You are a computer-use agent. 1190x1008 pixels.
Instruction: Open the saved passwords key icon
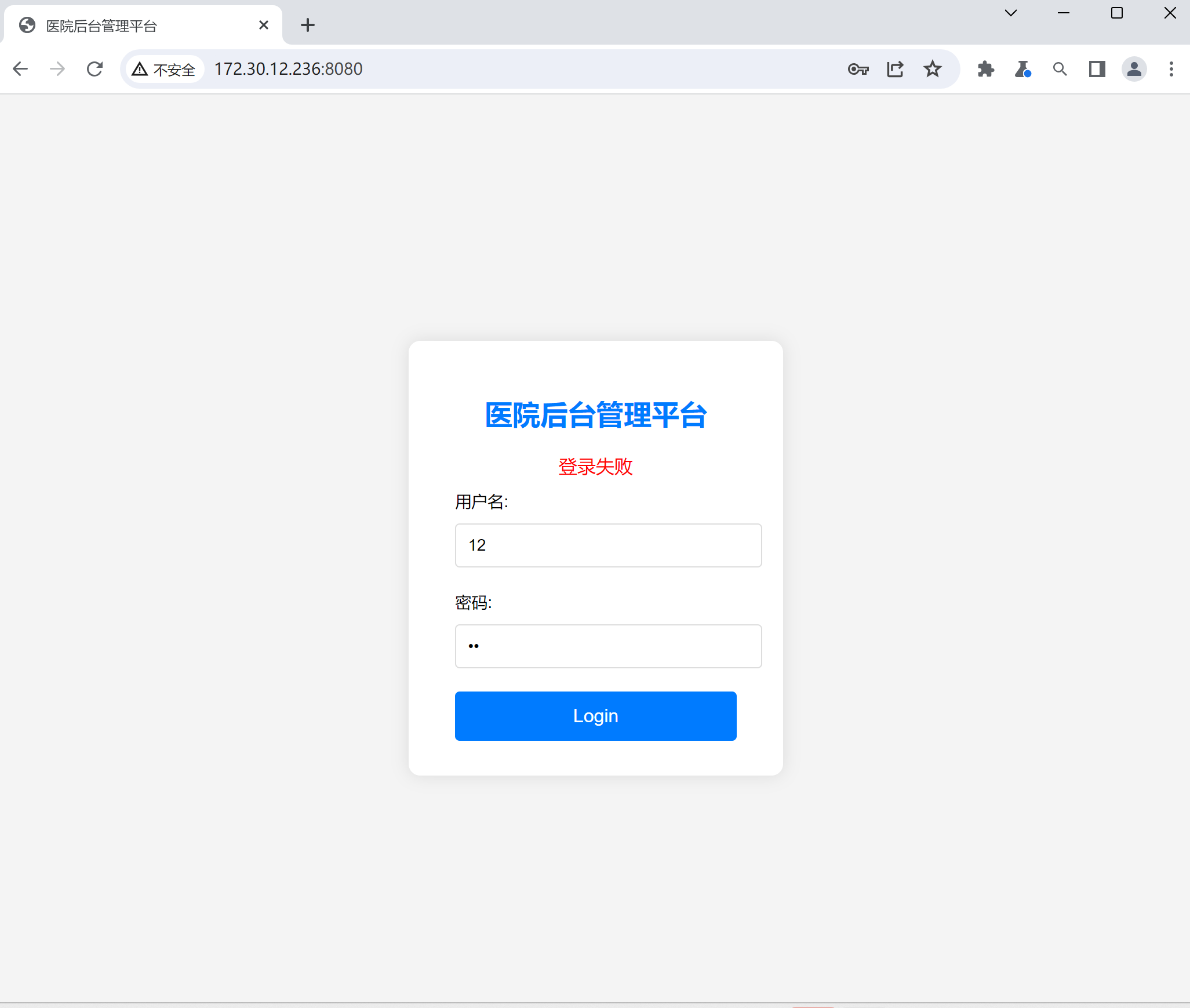pyautogui.click(x=858, y=70)
